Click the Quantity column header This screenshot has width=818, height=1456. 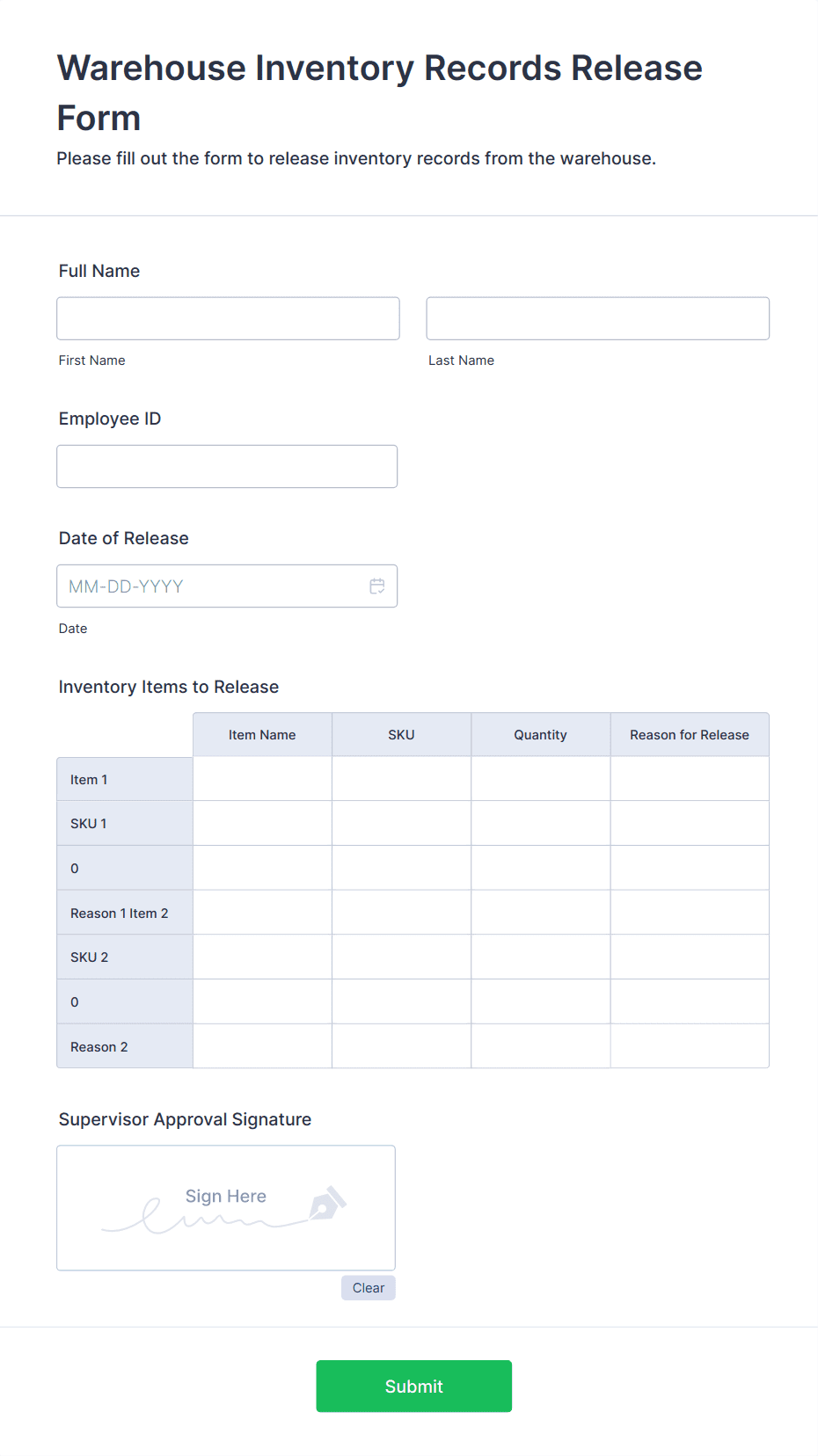[x=540, y=734]
